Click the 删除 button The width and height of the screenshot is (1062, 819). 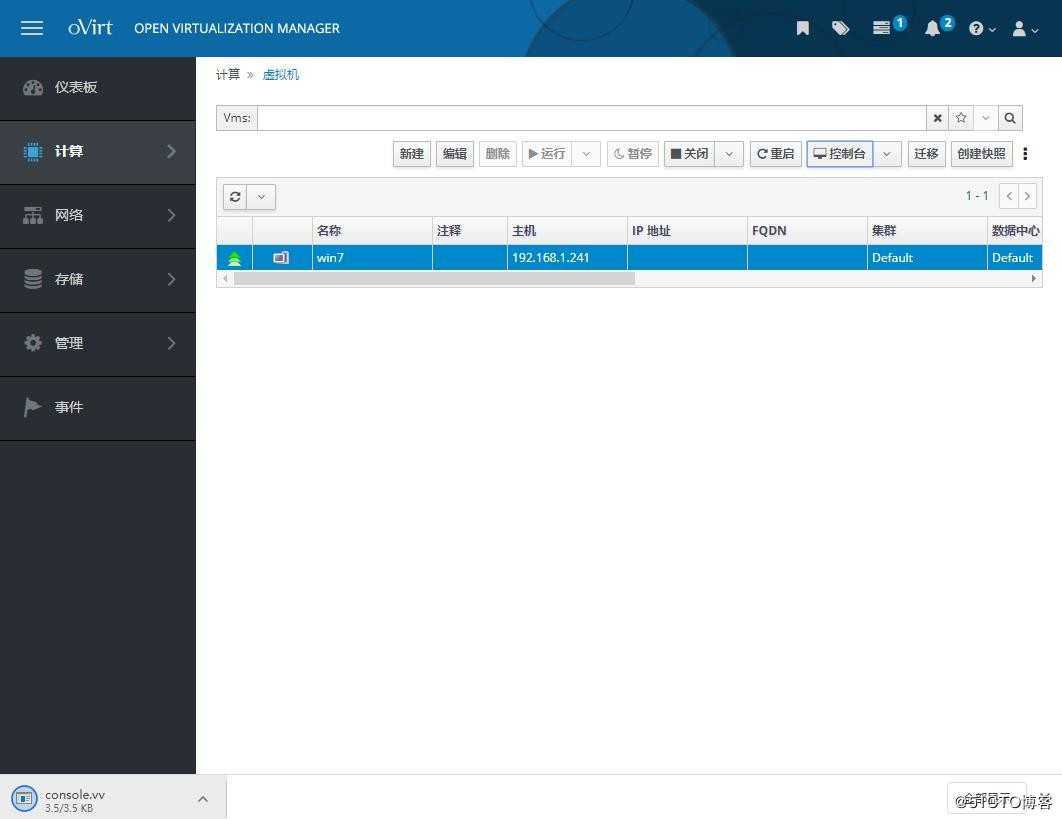click(x=498, y=154)
